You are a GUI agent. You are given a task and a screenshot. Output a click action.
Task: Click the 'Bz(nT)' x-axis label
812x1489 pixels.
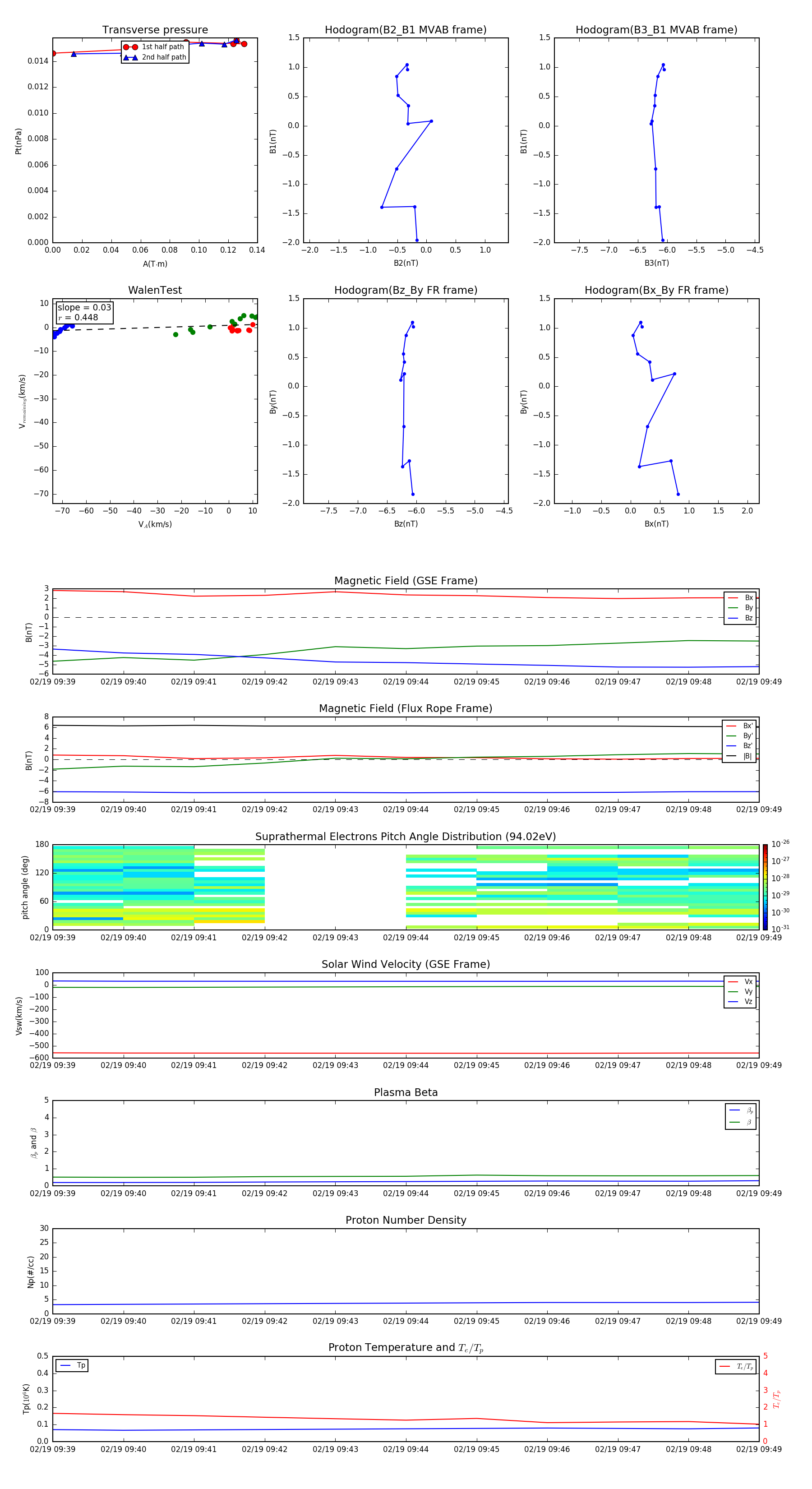tap(406, 524)
